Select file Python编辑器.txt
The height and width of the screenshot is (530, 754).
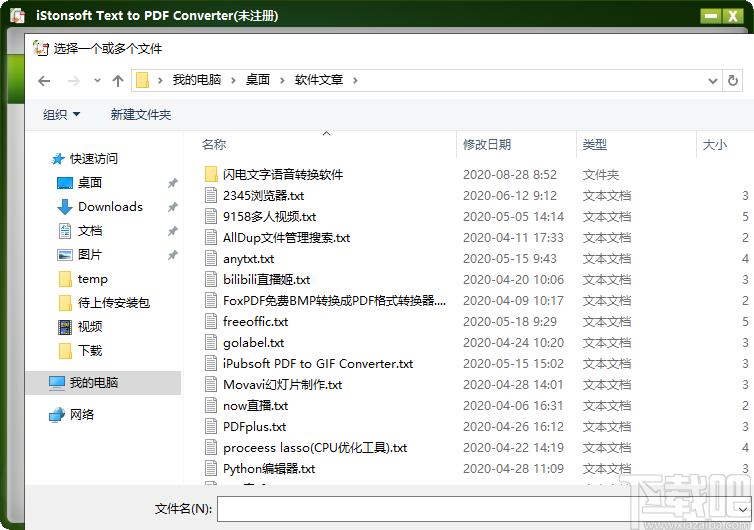click(x=269, y=469)
